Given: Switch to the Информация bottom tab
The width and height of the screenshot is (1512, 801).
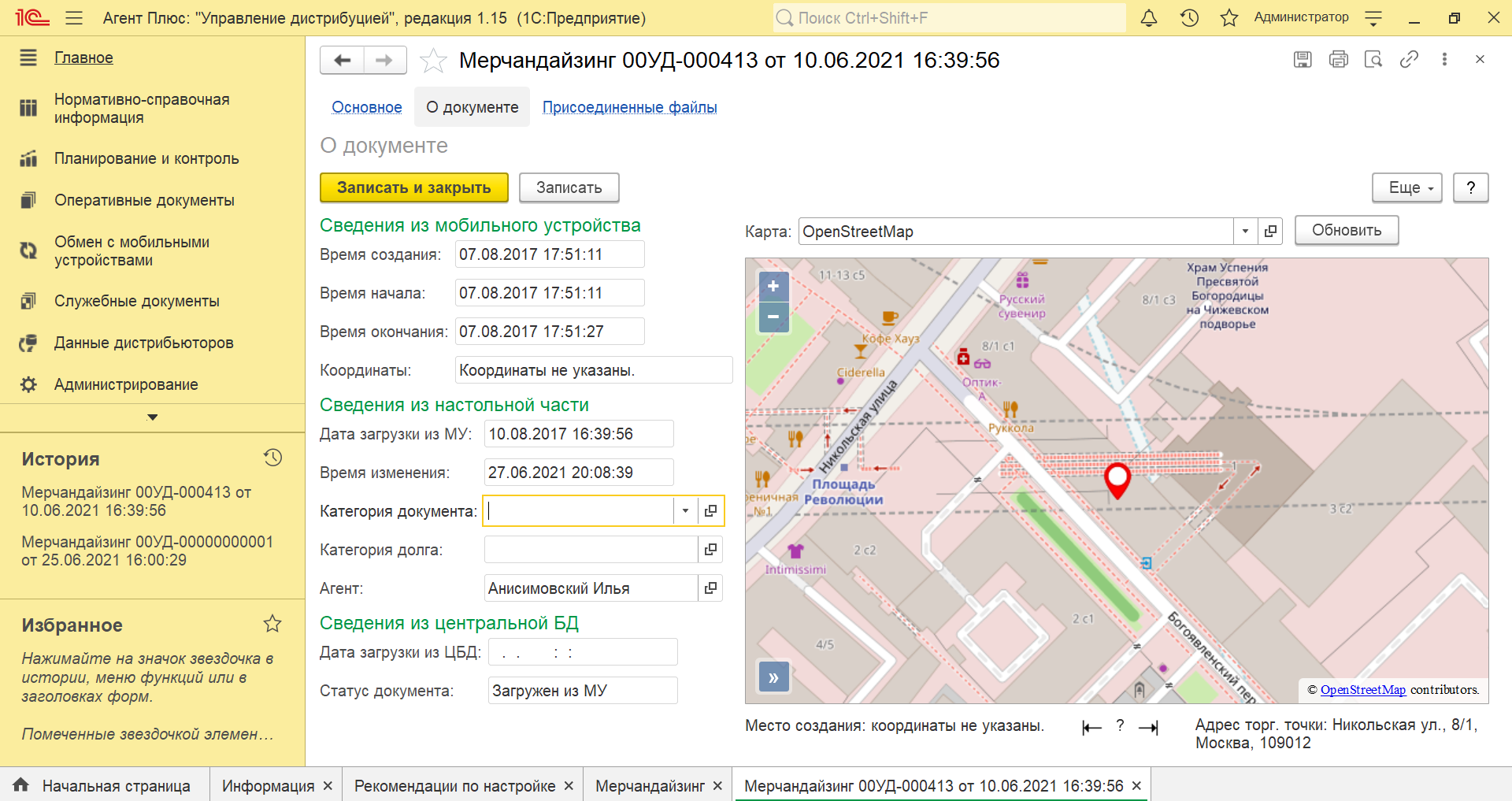Looking at the screenshot, I should pos(268,786).
